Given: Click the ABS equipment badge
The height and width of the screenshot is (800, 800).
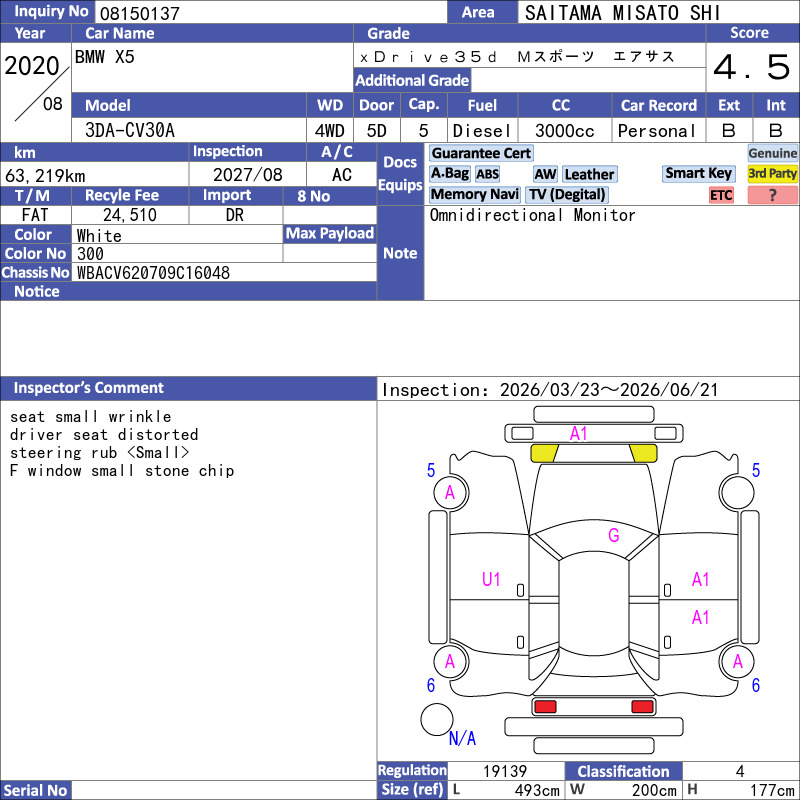Looking at the screenshot, I should click(487, 174).
